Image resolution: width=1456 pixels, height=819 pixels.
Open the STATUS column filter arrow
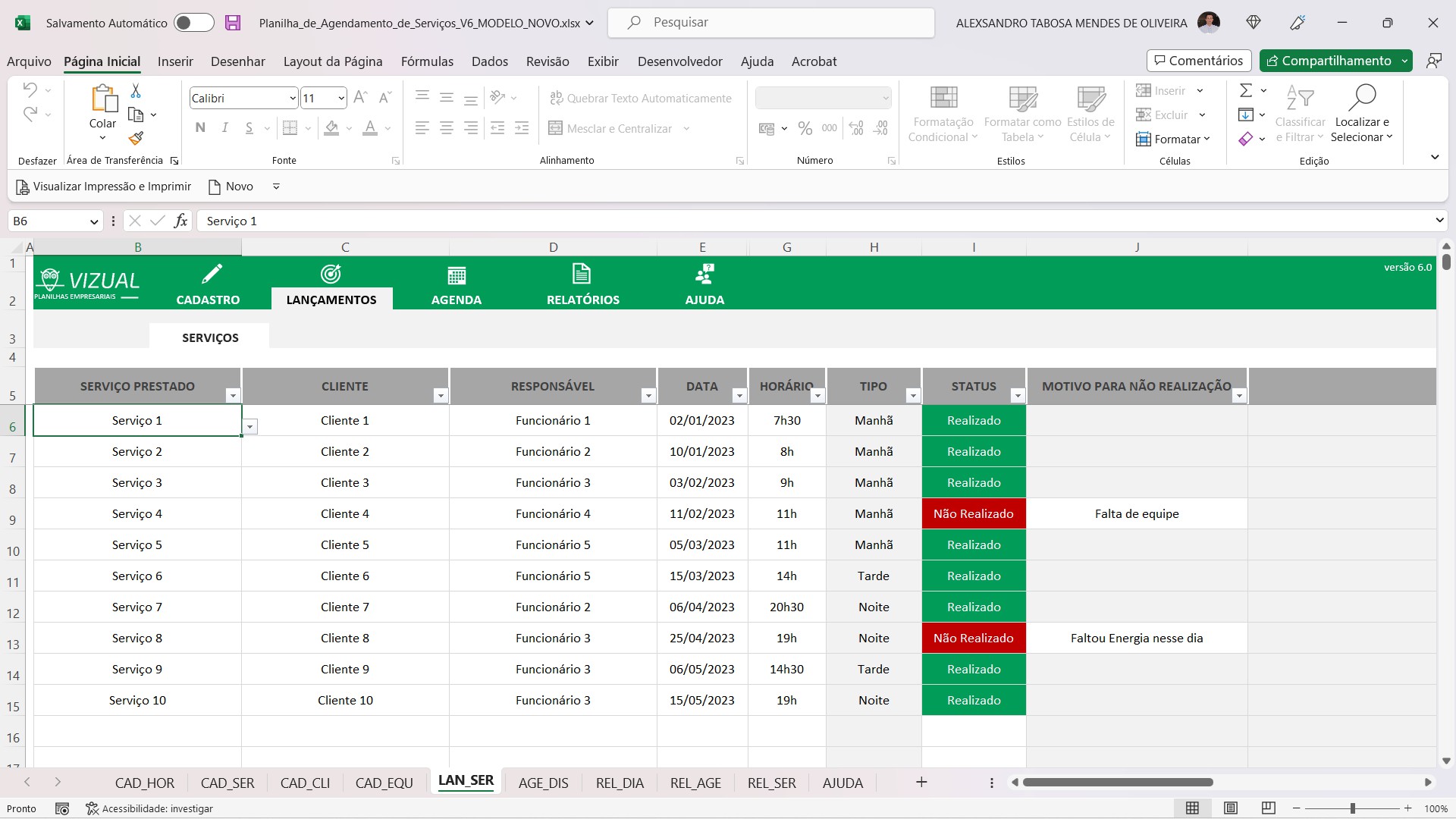point(1018,395)
